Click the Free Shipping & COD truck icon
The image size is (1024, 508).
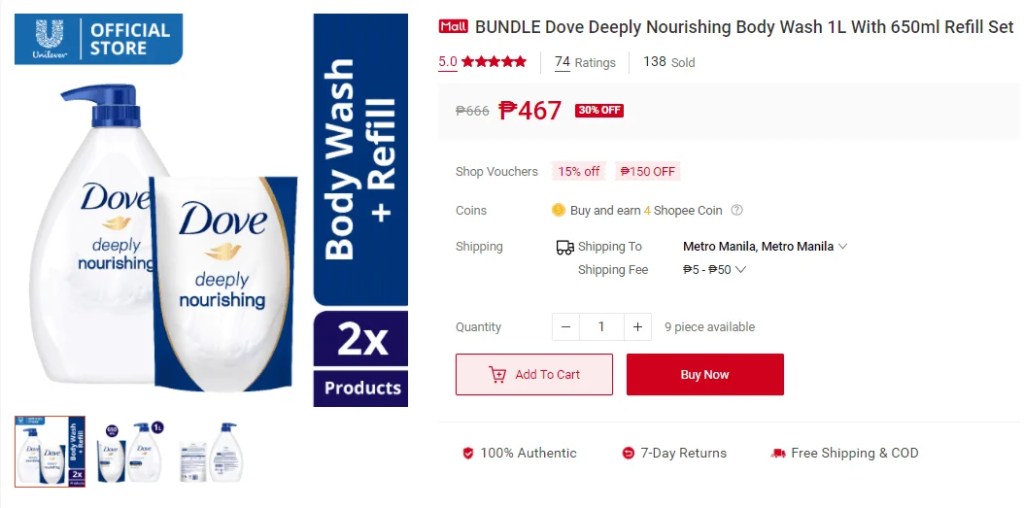(x=778, y=453)
